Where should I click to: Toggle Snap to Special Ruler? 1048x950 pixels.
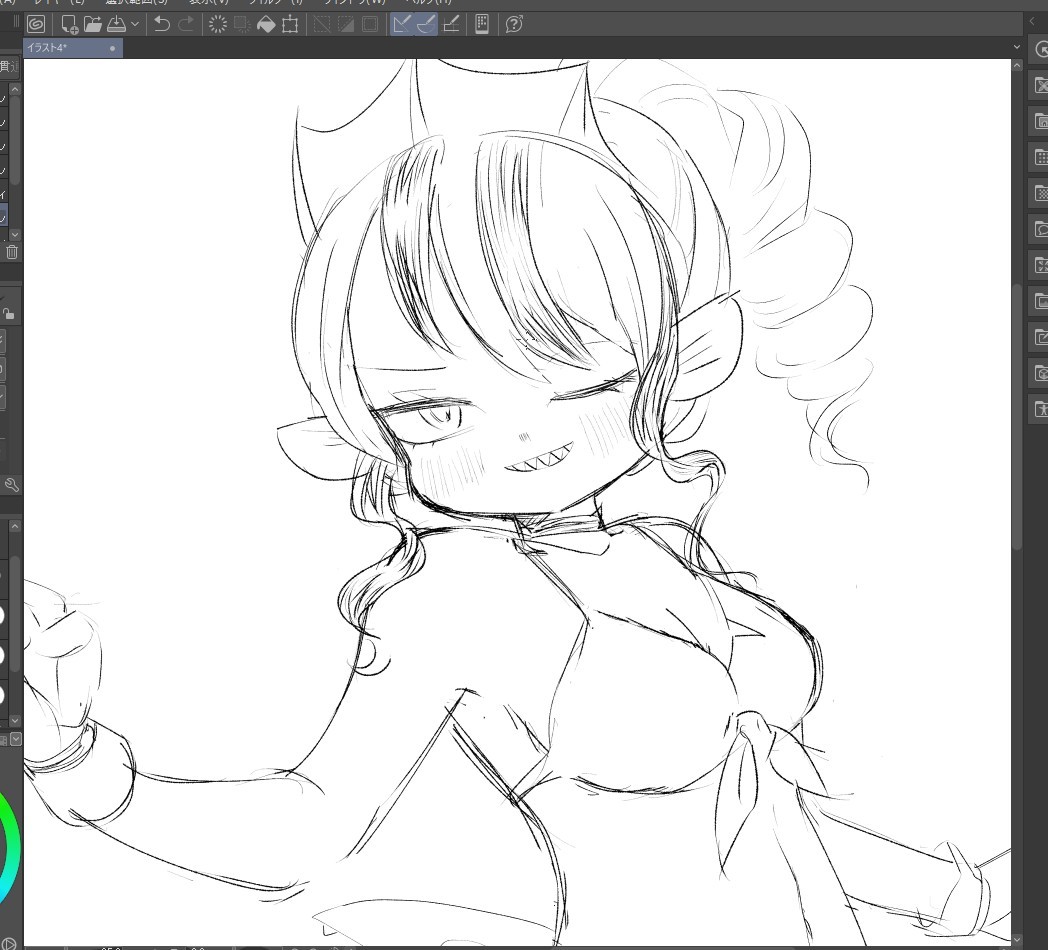coord(426,25)
